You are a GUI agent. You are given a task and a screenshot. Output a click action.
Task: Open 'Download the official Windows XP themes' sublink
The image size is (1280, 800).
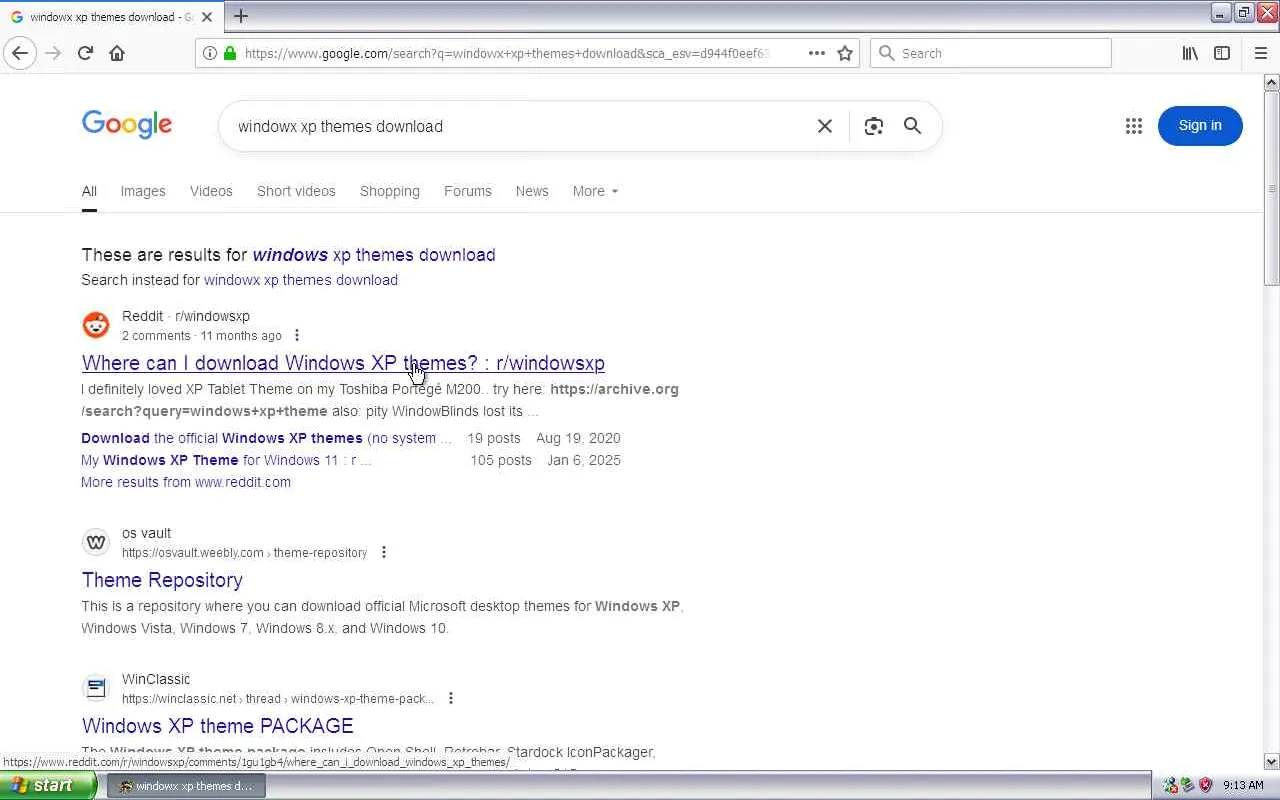(266, 438)
